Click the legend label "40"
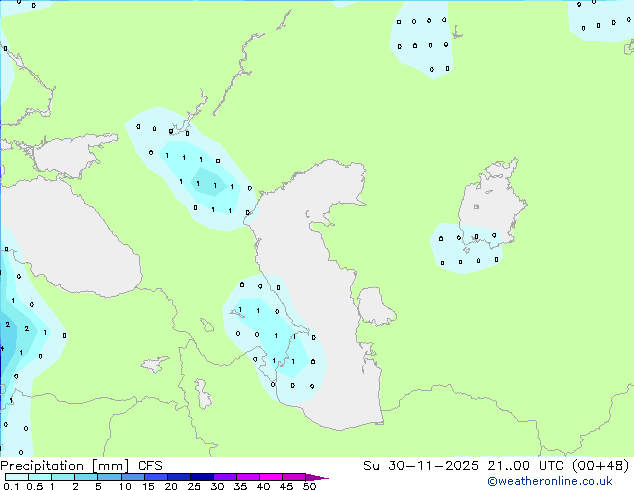 (263, 486)
